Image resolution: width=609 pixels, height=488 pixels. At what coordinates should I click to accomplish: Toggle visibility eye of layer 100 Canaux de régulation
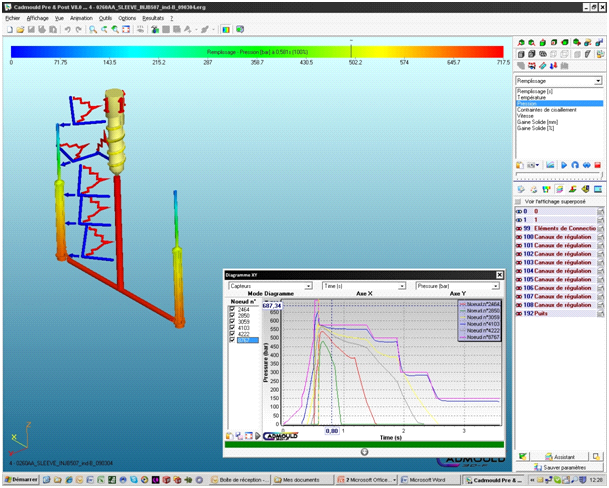point(519,237)
